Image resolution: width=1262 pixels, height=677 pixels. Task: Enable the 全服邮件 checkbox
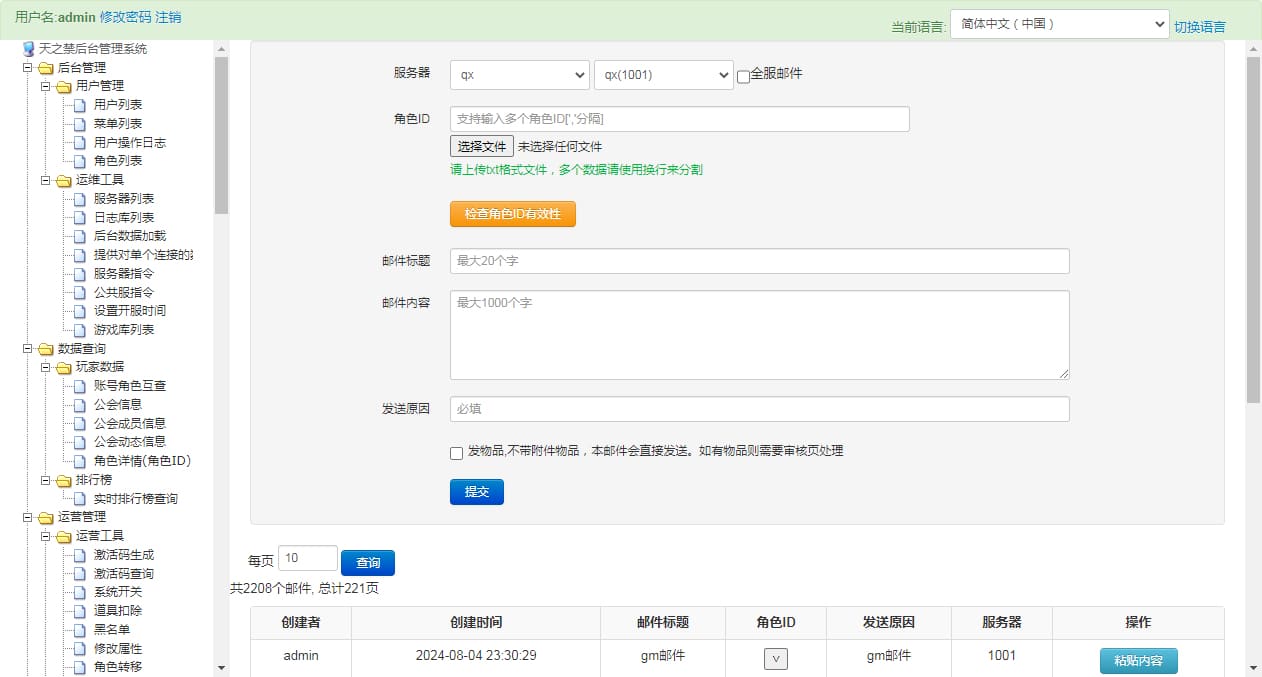pyautogui.click(x=743, y=76)
